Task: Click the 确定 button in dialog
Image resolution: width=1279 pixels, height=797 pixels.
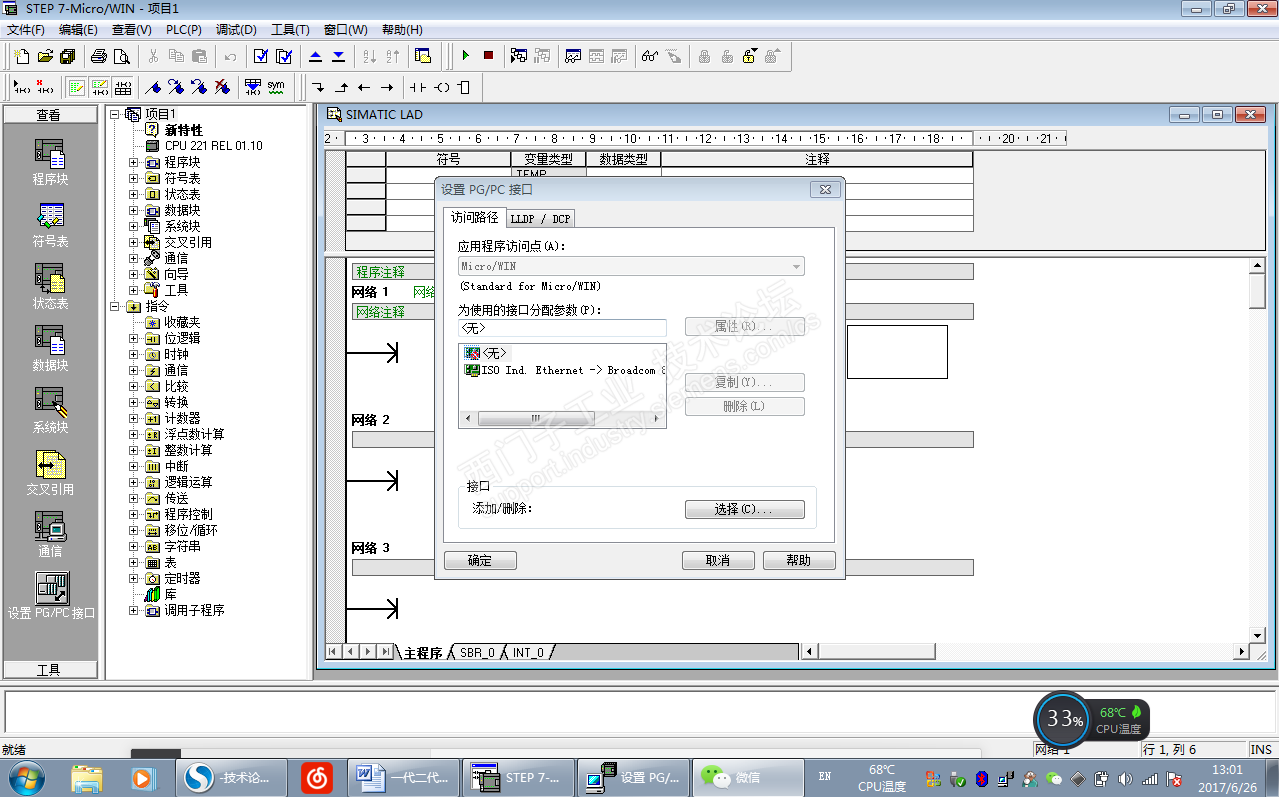Action: click(x=480, y=560)
